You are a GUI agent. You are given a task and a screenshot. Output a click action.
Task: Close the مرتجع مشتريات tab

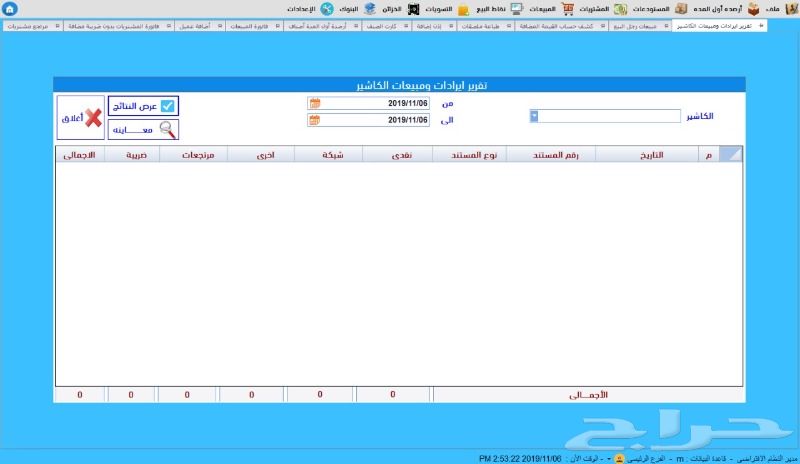[57, 26]
